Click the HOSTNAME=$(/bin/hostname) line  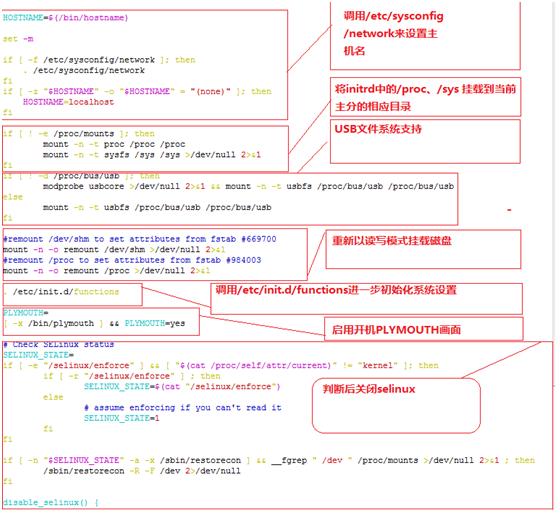coord(65,18)
